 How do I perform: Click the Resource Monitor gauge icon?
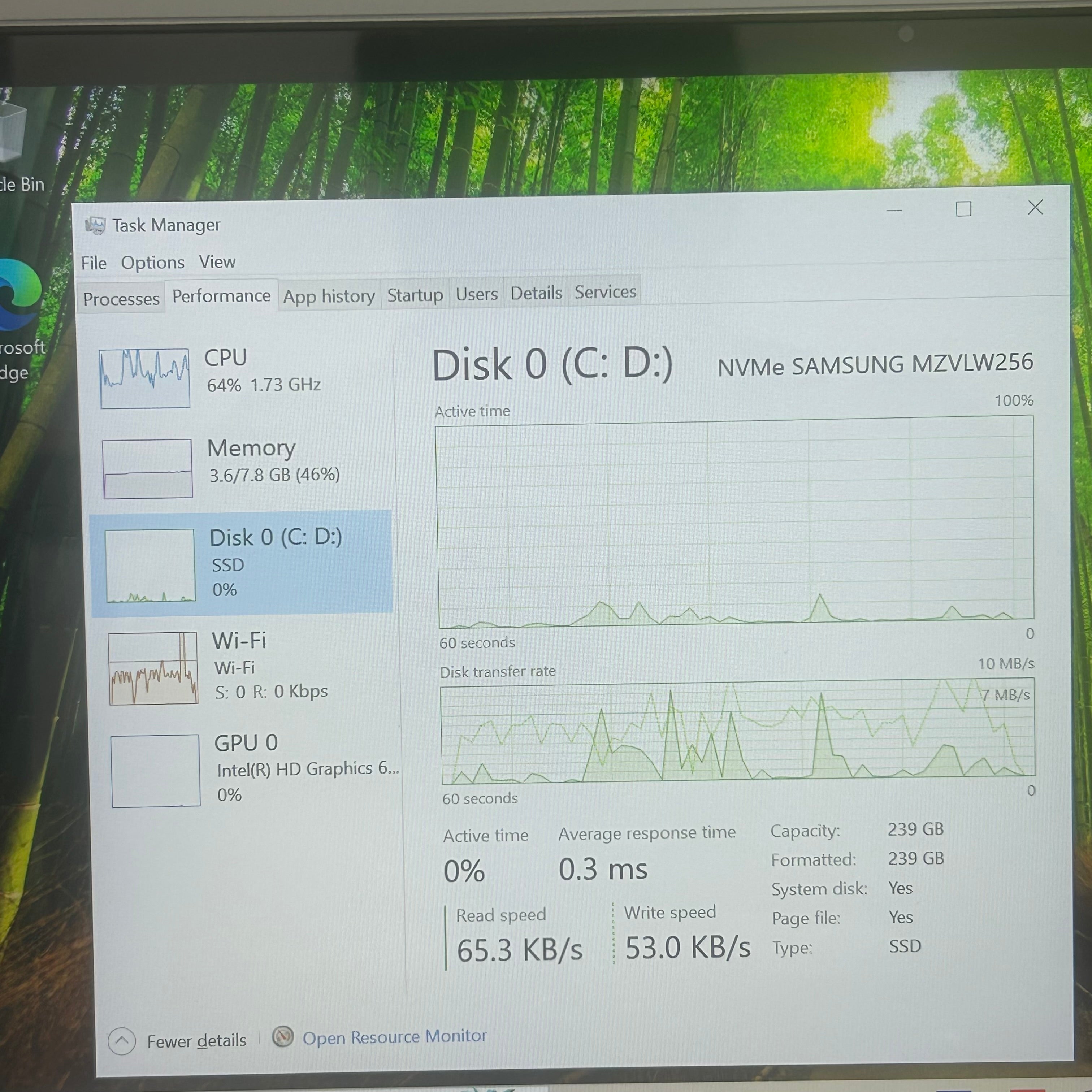(x=283, y=1037)
